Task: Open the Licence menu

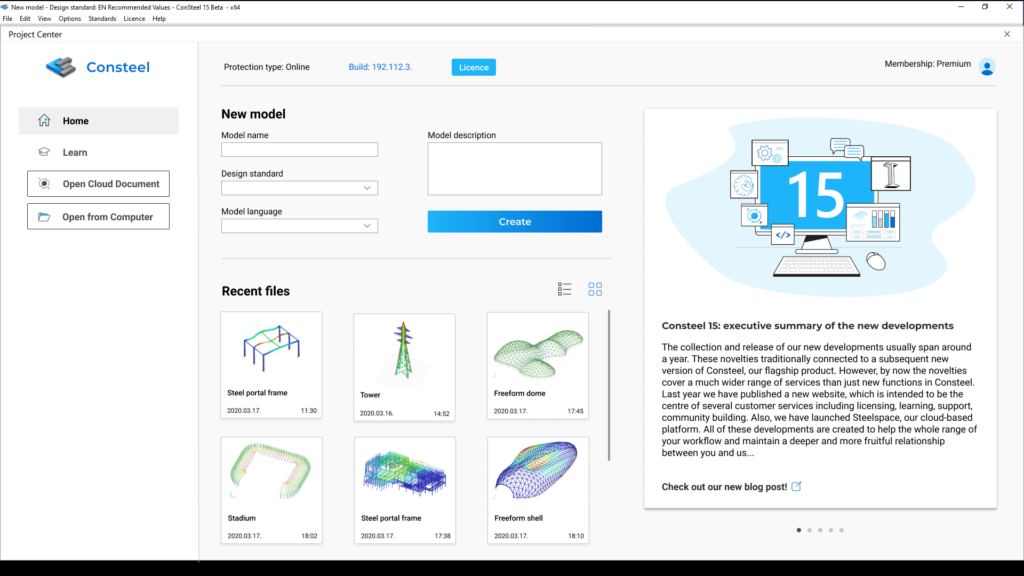Action: click(x=135, y=19)
